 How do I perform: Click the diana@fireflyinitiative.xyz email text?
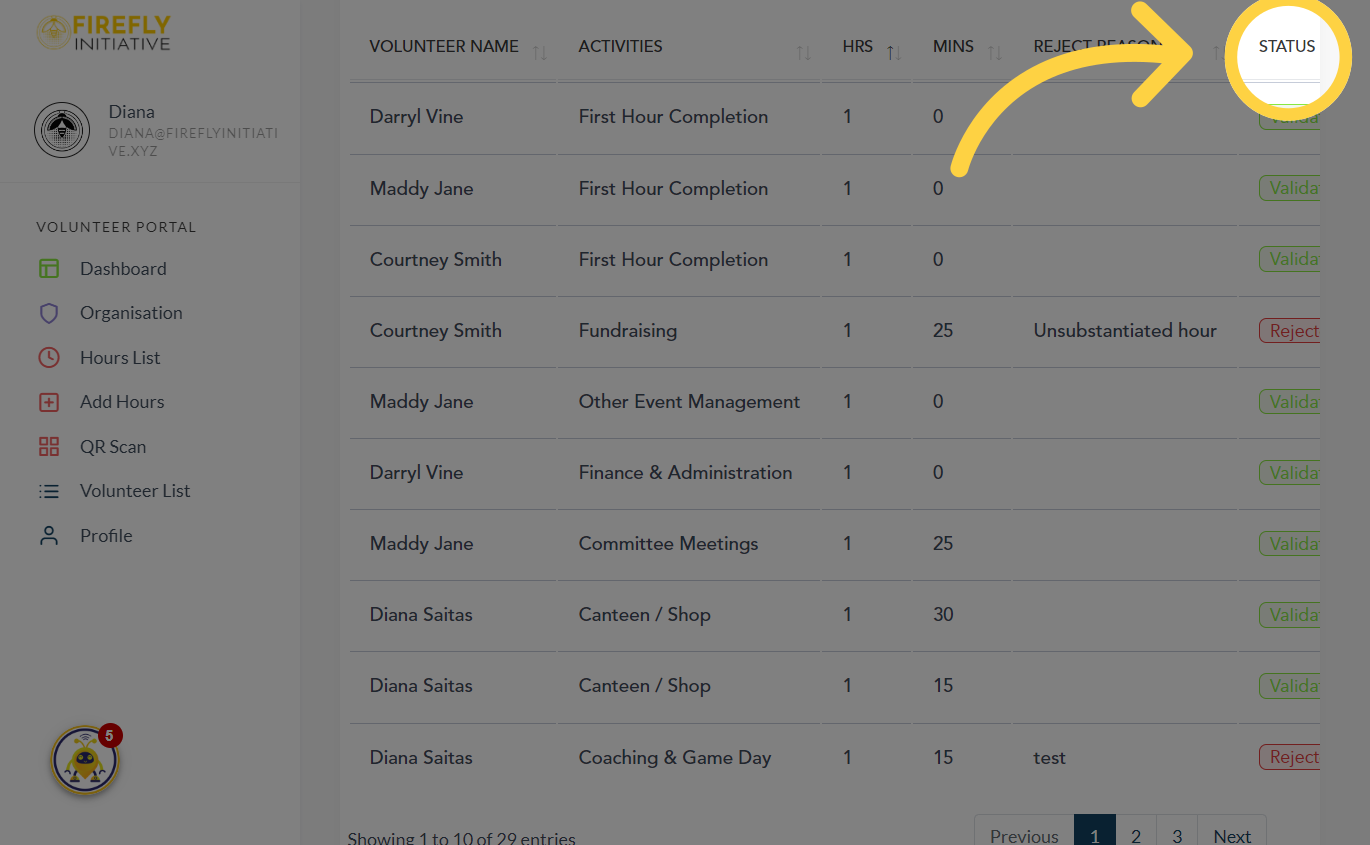[x=193, y=142]
